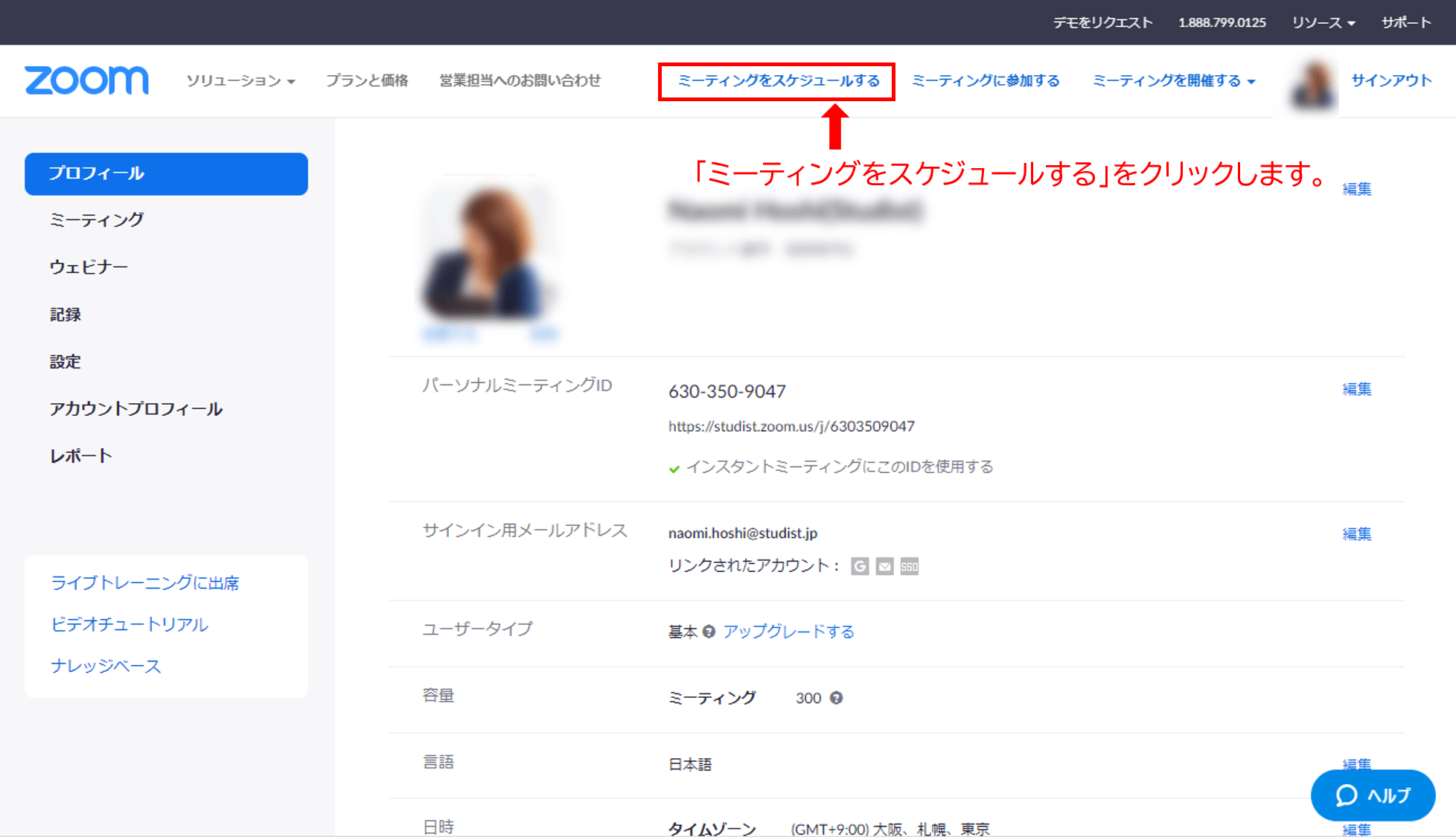
Task: Click the Zoom logo
Action: click(x=86, y=80)
